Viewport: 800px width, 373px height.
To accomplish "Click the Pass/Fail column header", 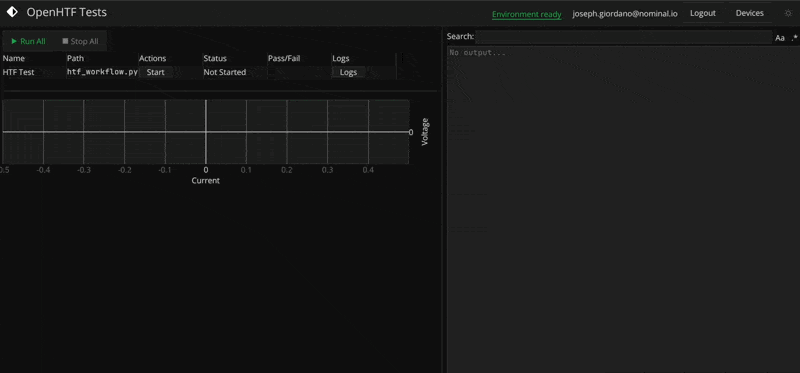I will pyautogui.click(x=284, y=59).
